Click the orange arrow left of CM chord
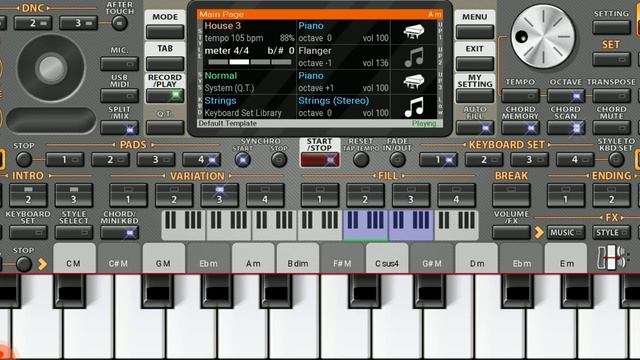This screenshot has height=360, width=640. [x=42, y=264]
